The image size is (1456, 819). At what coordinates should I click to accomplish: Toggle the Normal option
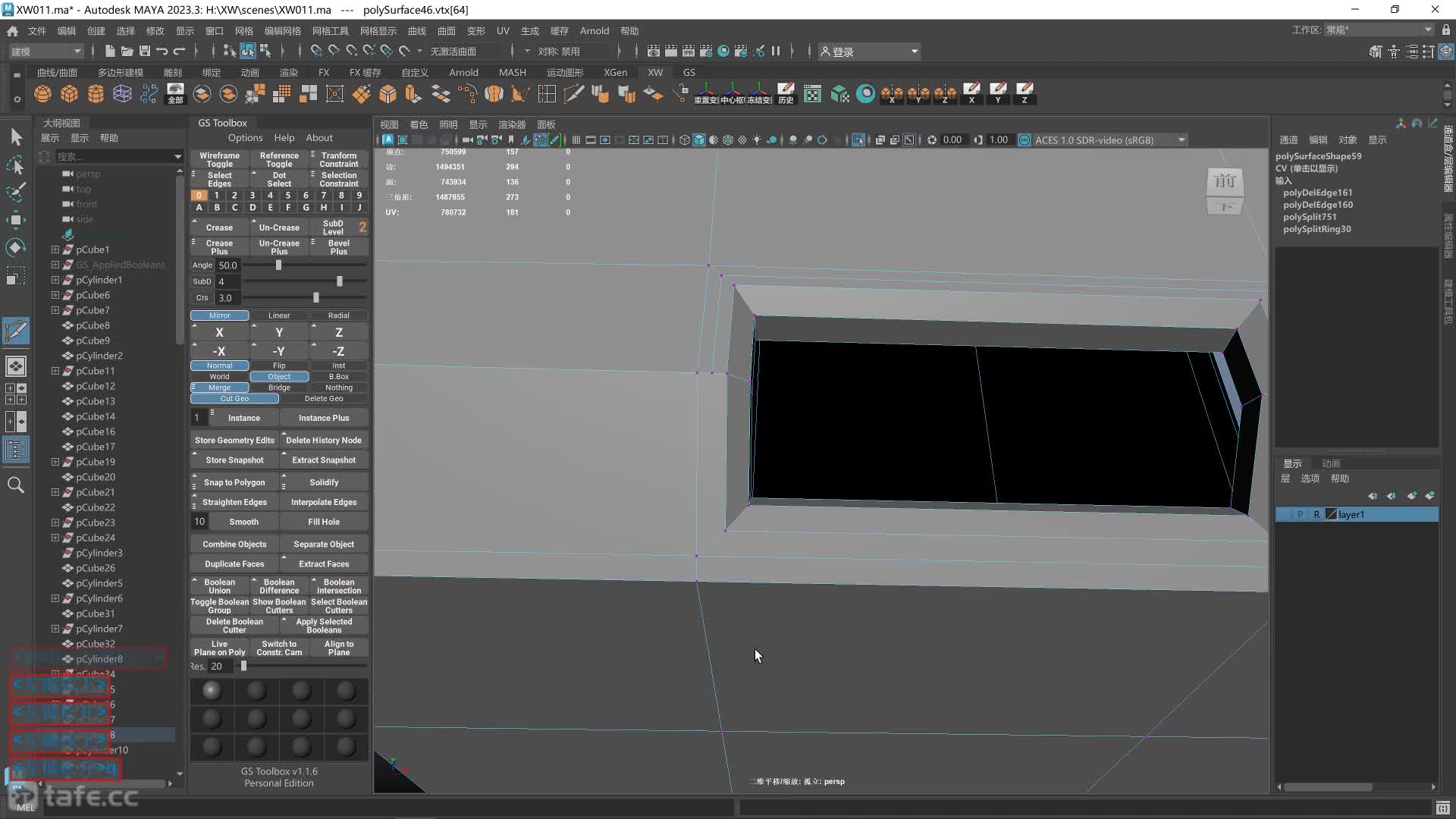pos(219,366)
